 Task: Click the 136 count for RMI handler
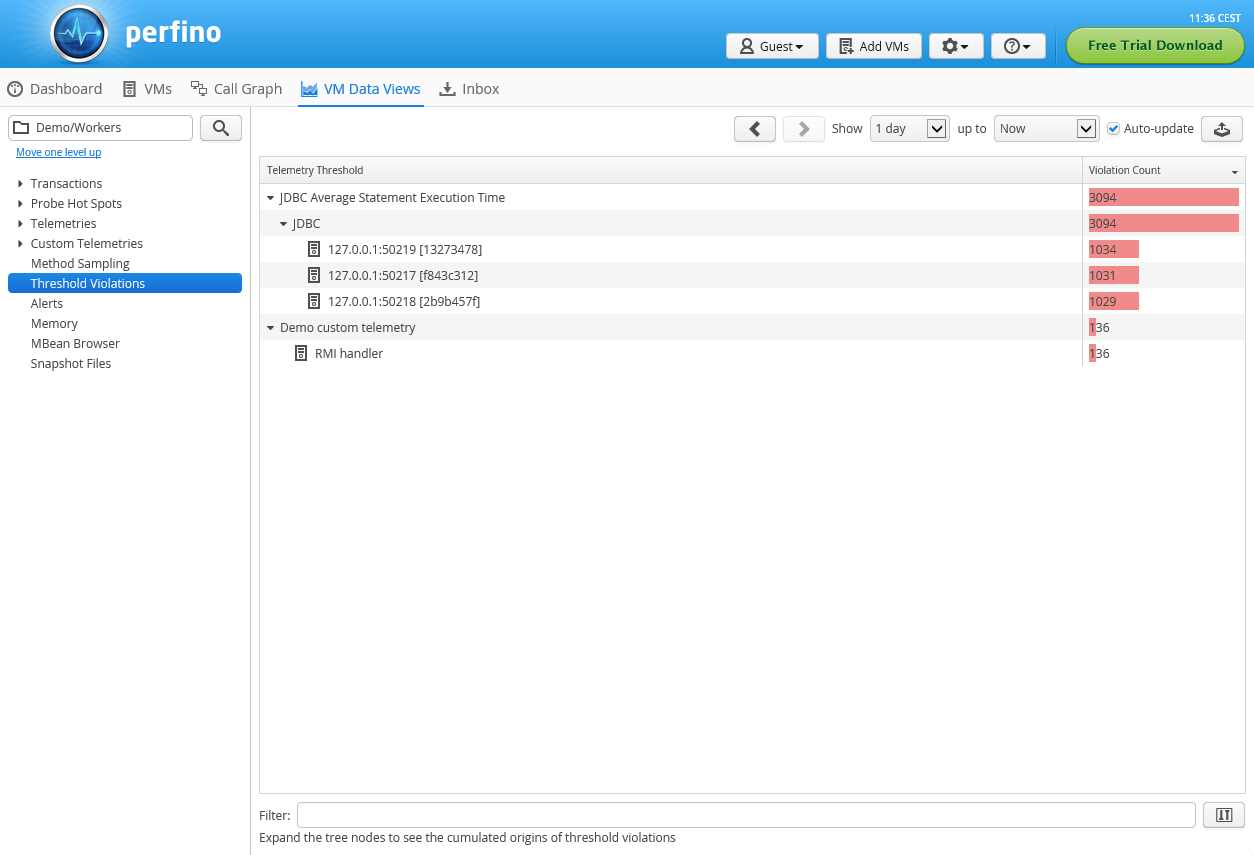point(1099,353)
